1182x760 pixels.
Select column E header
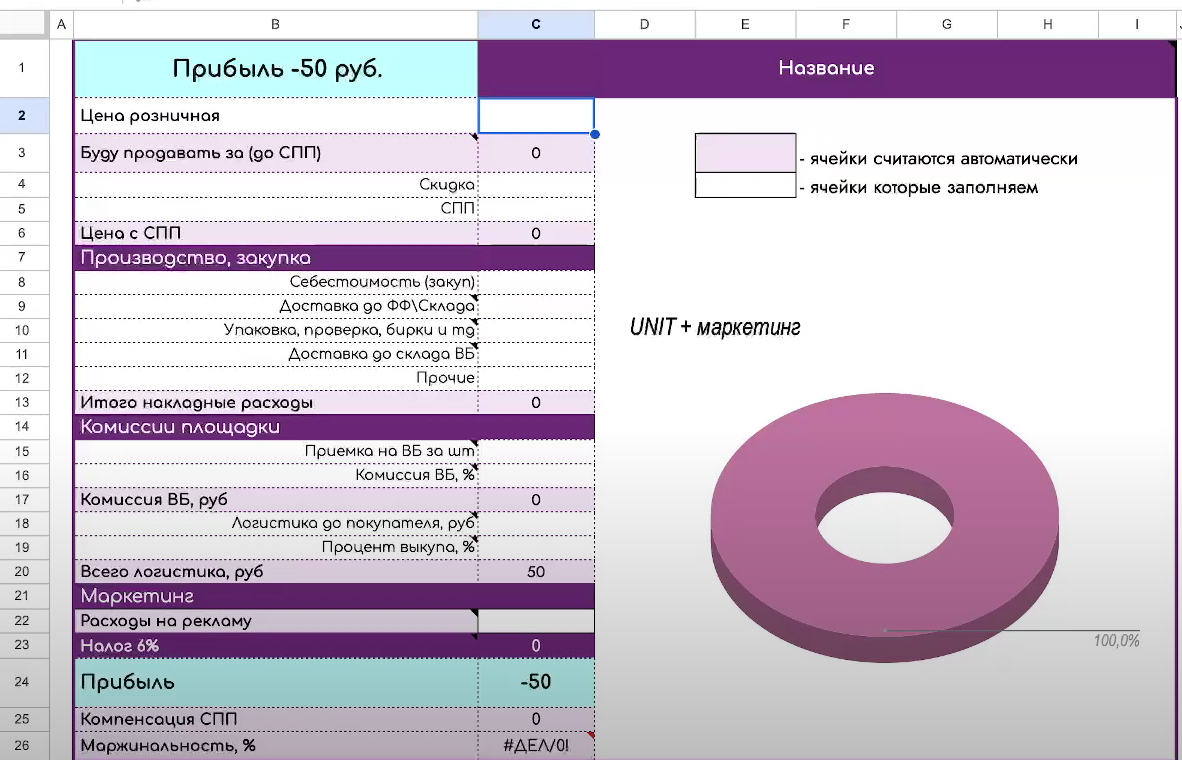pyautogui.click(x=745, y=24)
